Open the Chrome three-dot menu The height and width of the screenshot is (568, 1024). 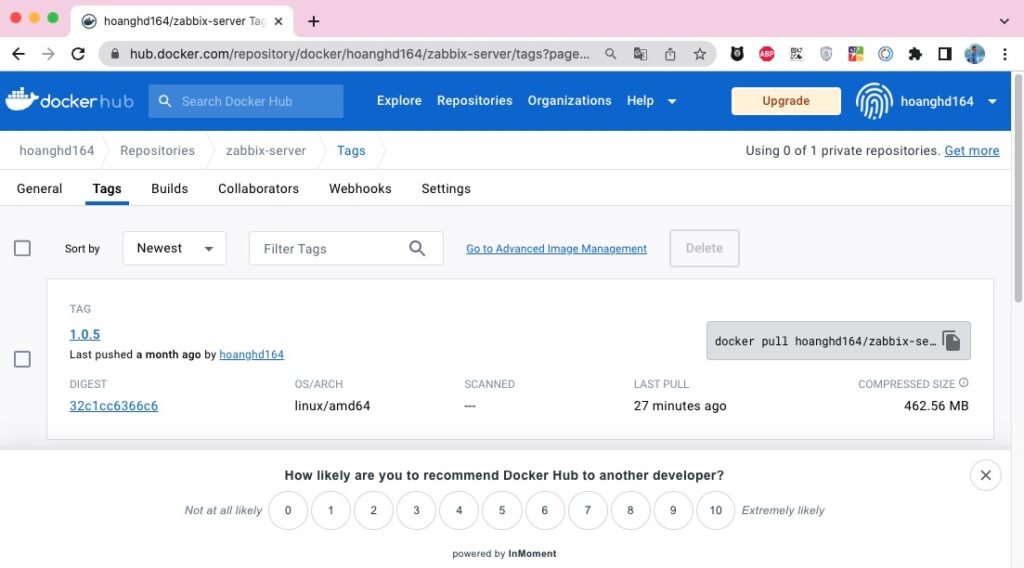tap(1004, 54)
